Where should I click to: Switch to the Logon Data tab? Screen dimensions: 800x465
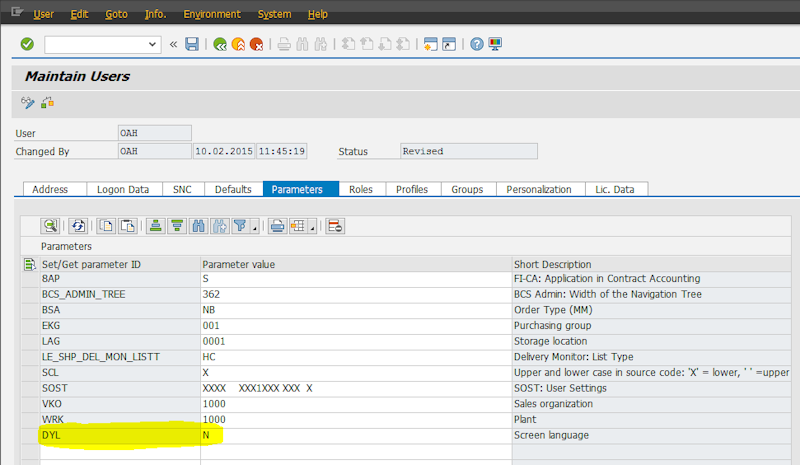[x=123, y=189]
